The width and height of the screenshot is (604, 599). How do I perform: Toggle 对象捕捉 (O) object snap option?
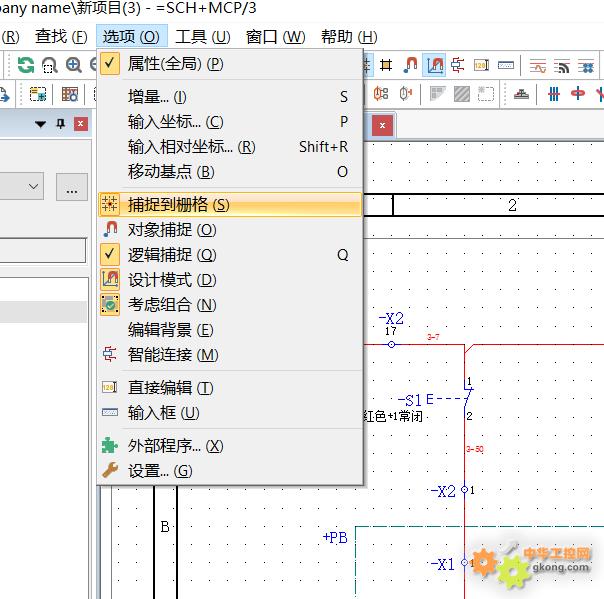tap(230, 230)
